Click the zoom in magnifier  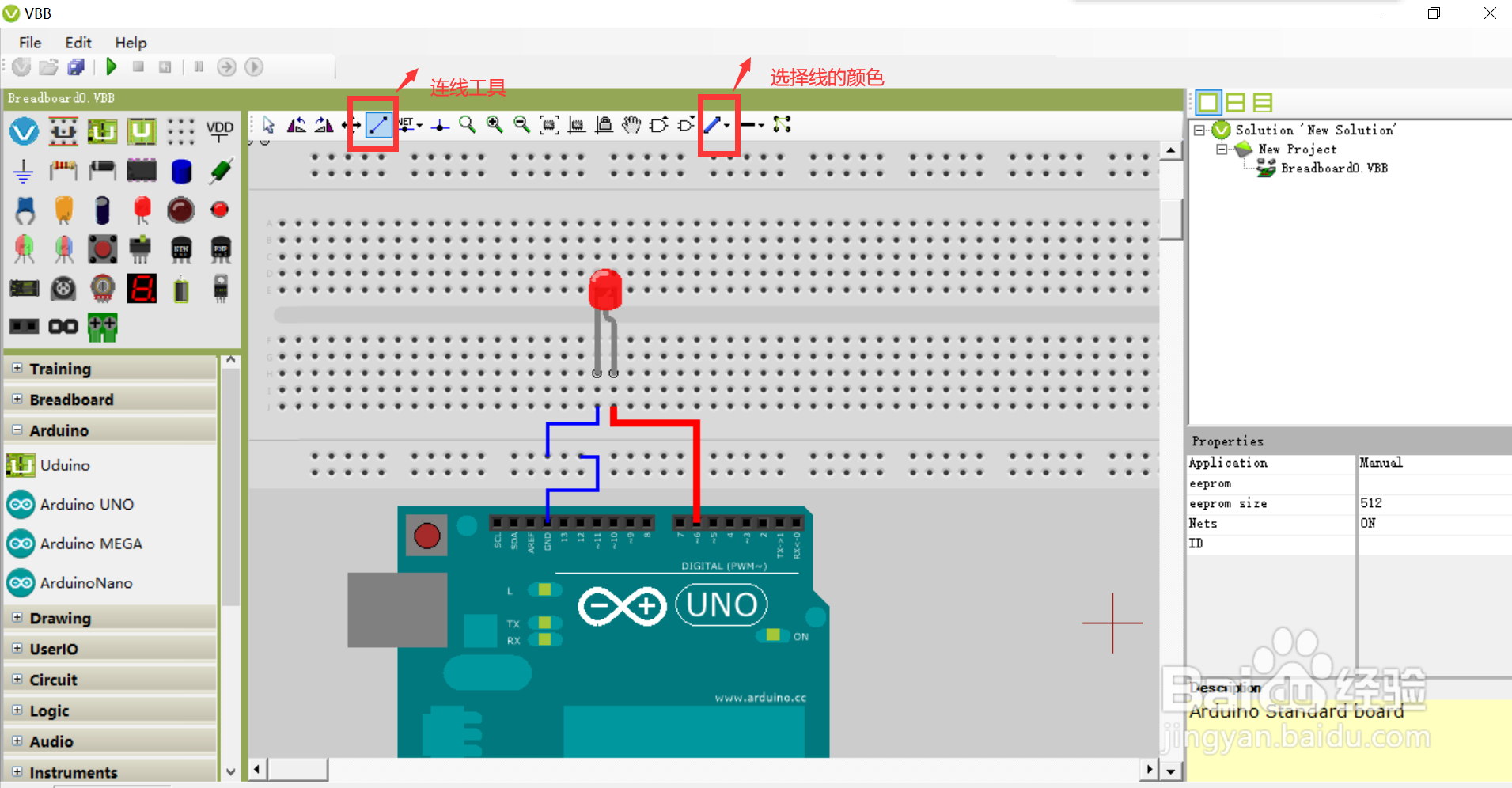495,124
